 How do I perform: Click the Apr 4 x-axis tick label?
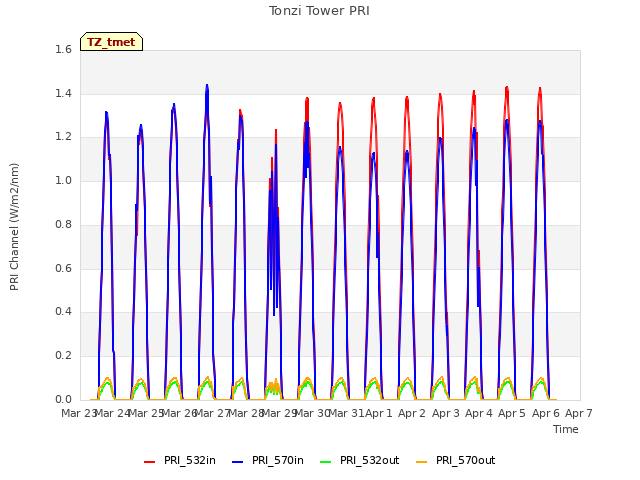click(x=479, y=413)
